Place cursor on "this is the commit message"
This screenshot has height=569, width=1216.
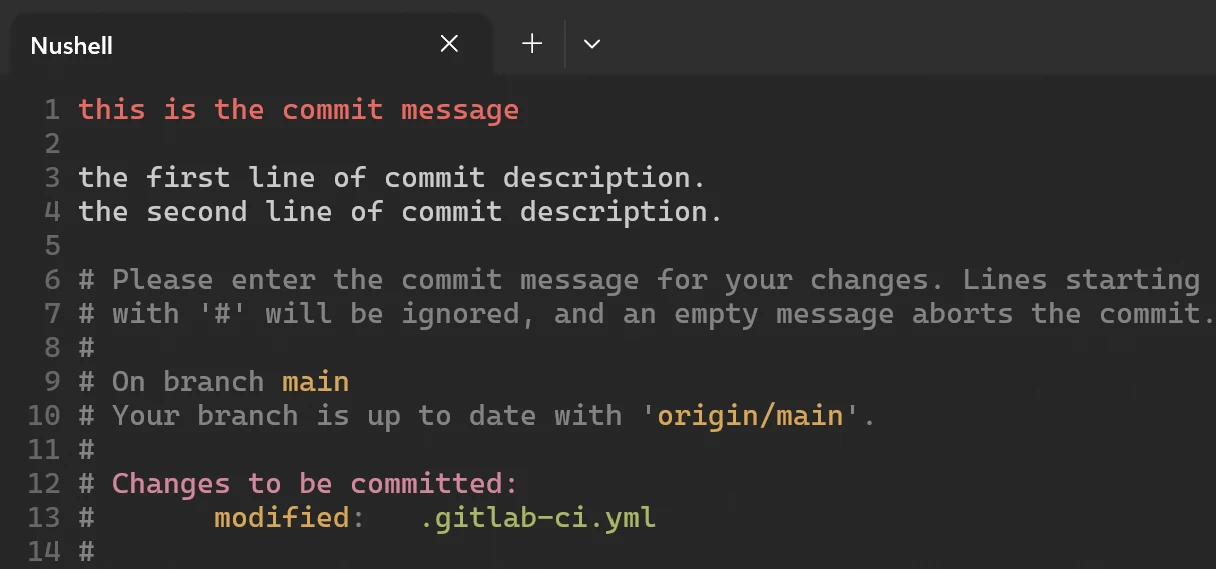[298, 110]
